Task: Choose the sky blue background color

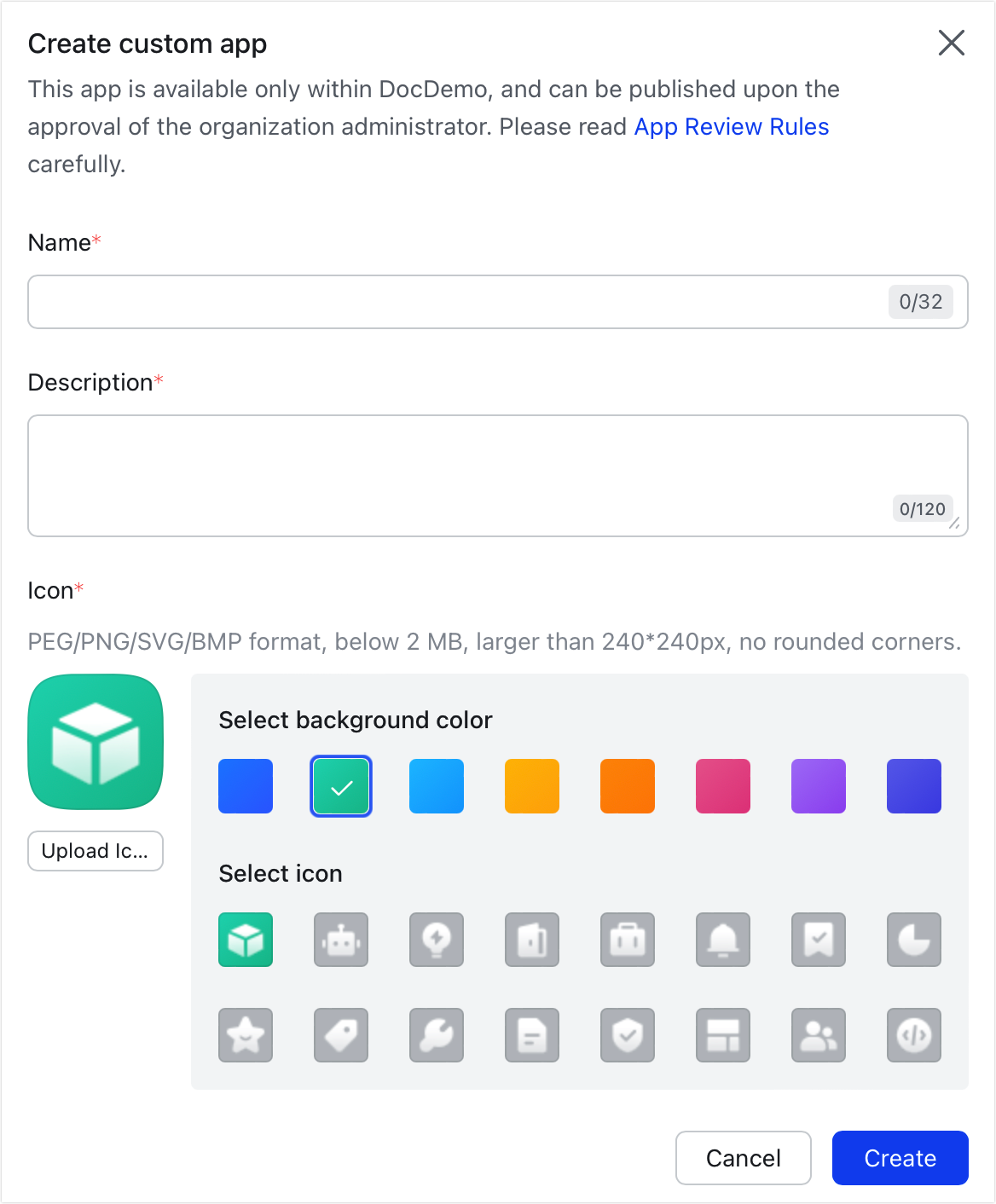Action: 437,786
